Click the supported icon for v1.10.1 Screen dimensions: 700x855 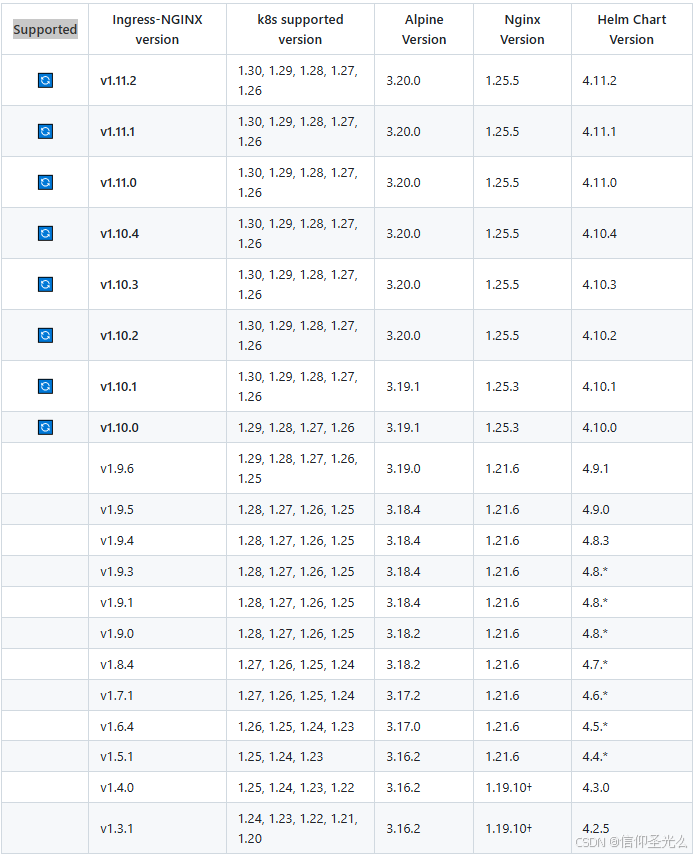pyautogui.click(x=45, y=387)
